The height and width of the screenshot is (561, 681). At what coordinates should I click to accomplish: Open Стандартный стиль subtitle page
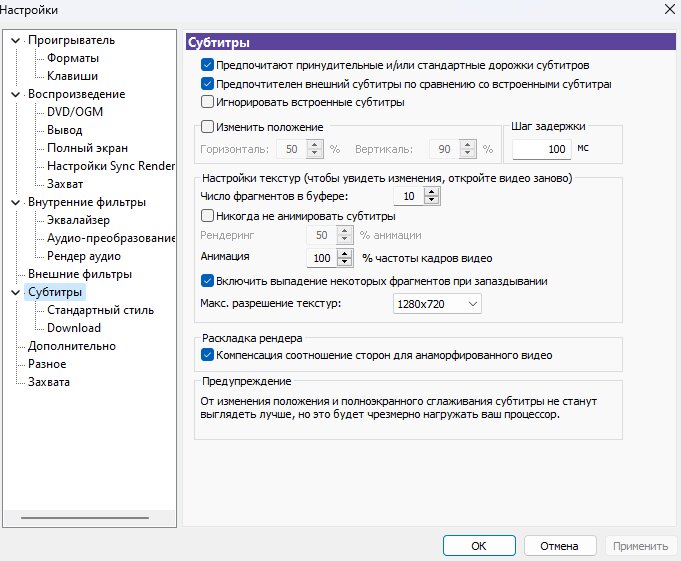(x=100, y=310)
